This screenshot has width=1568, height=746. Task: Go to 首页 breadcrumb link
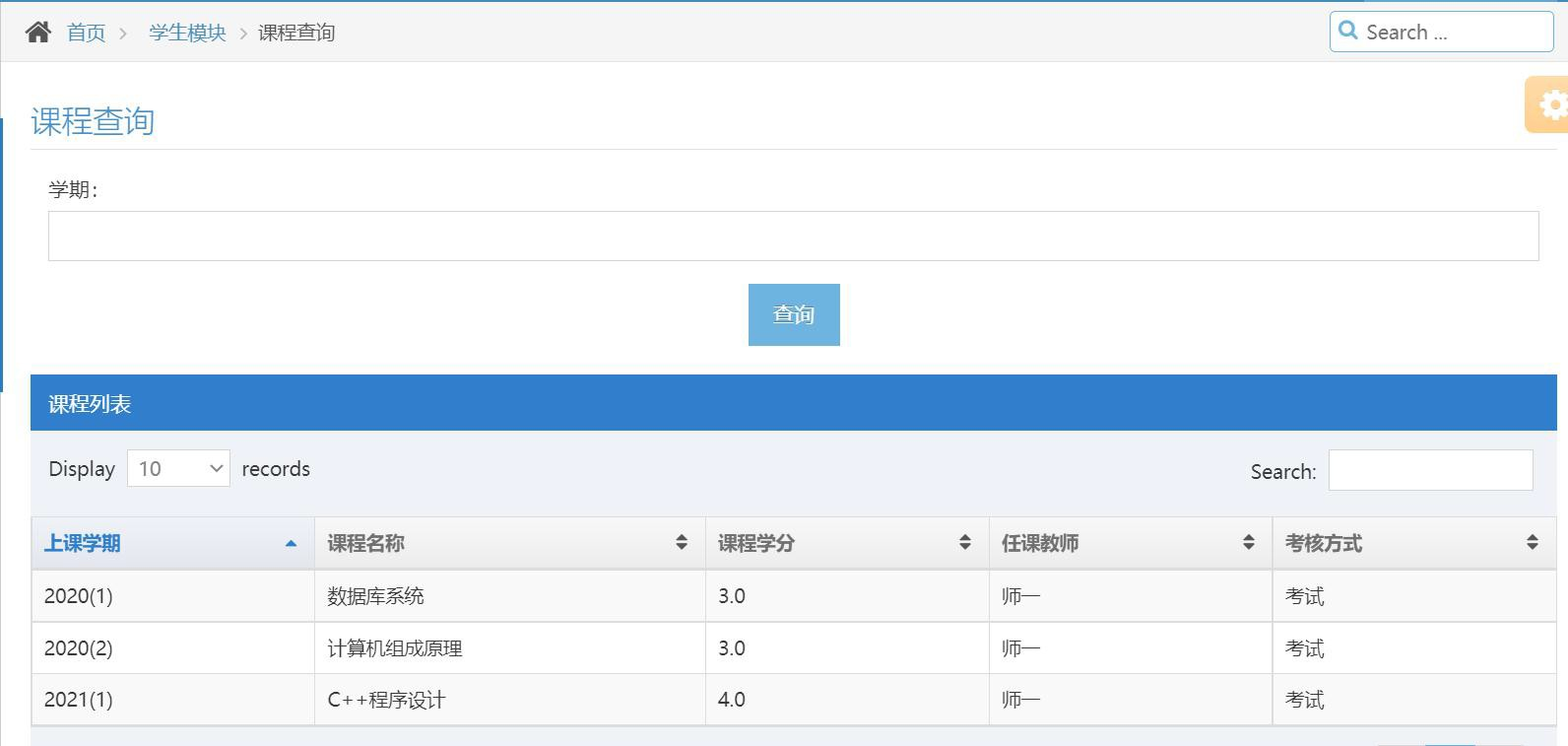(x=86, y=33)
